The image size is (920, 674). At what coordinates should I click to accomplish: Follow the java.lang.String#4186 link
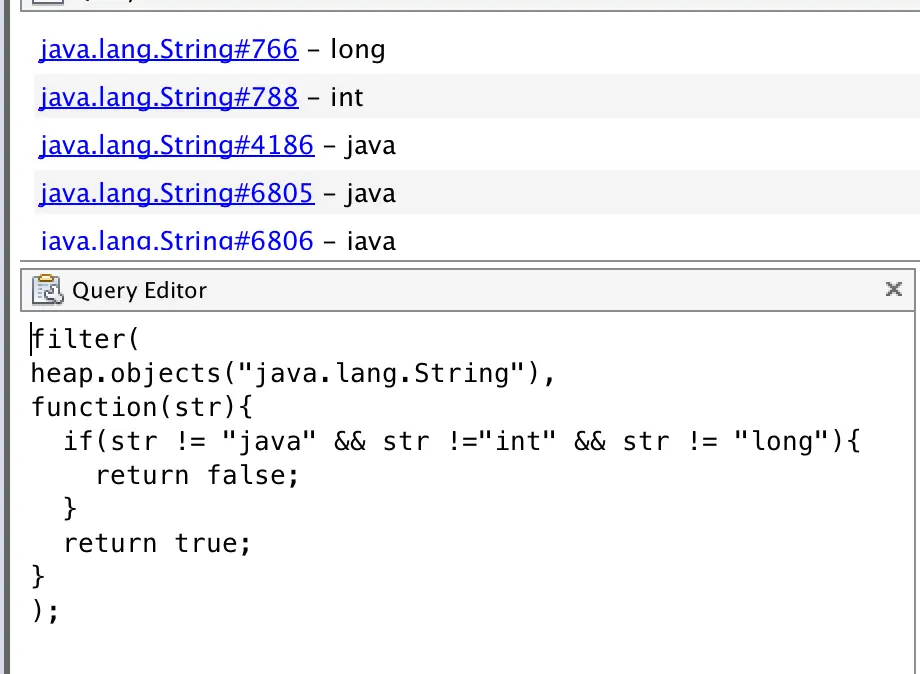pos(176,145)
